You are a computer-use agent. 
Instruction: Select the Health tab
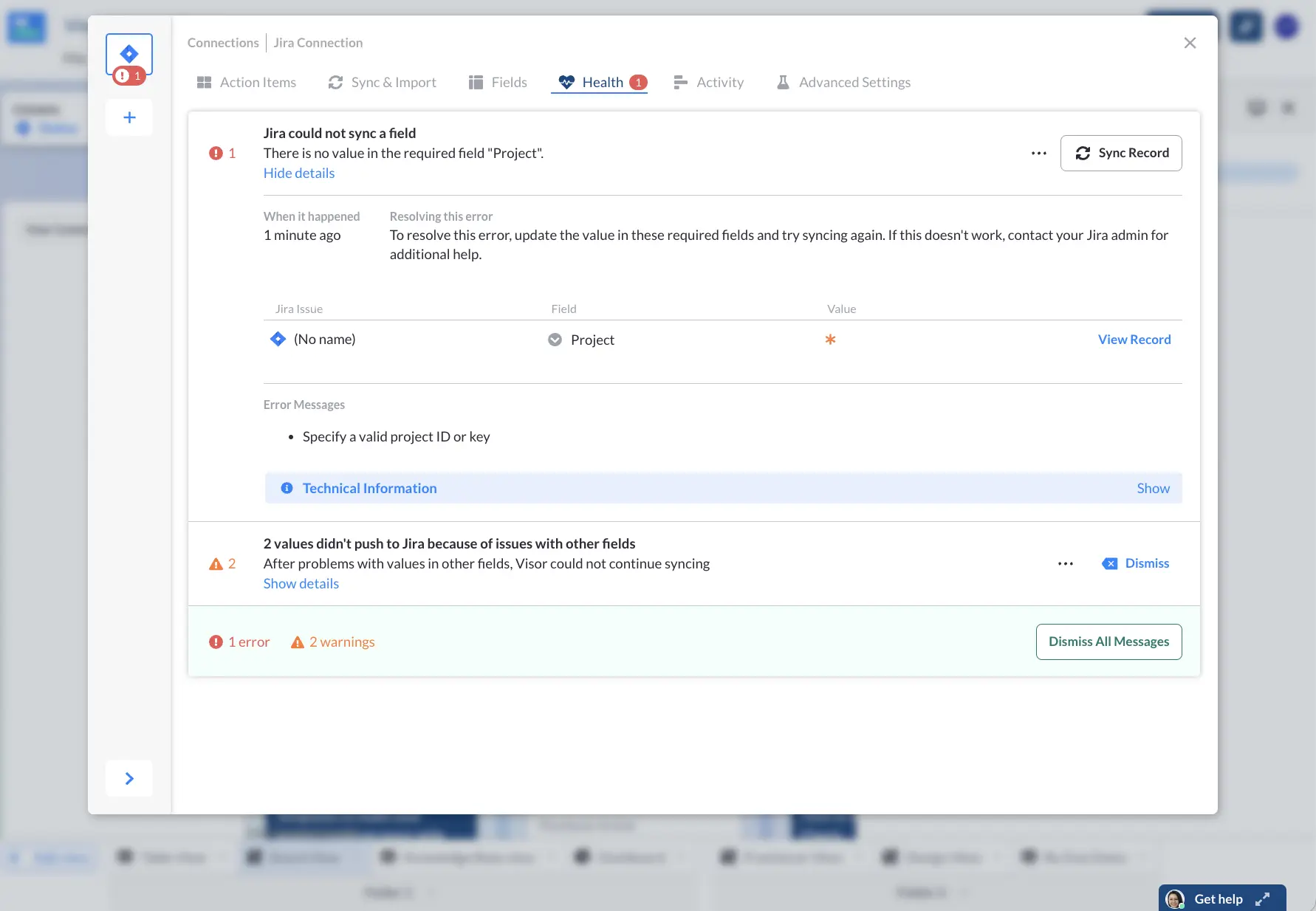tap(599, 83)
